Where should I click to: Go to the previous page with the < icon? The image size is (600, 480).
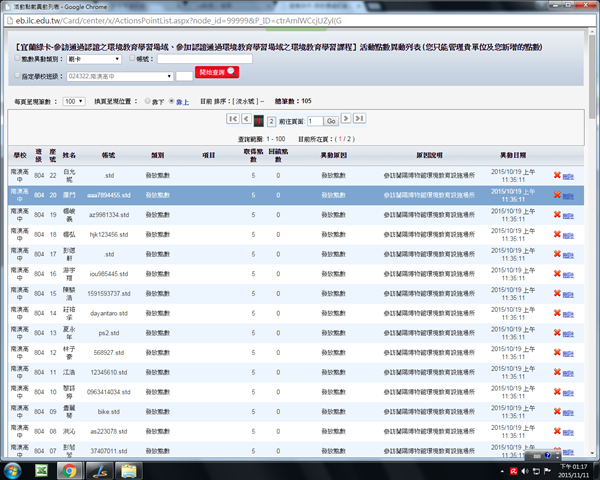246,119
